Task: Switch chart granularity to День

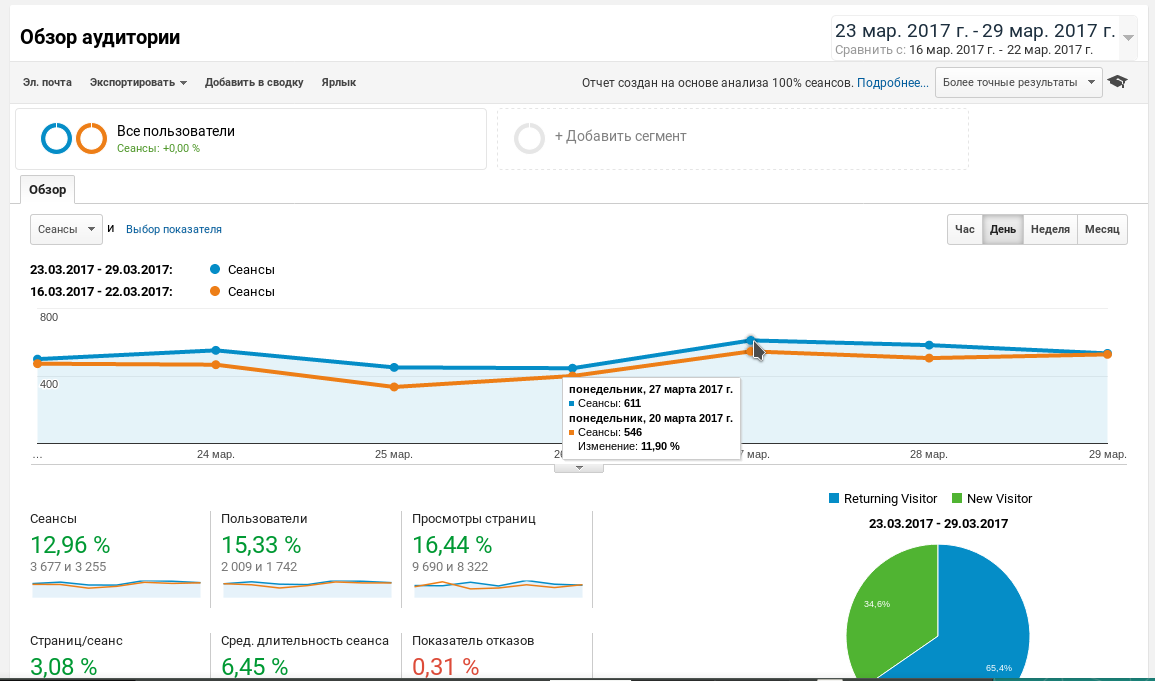Action: 1003,229
